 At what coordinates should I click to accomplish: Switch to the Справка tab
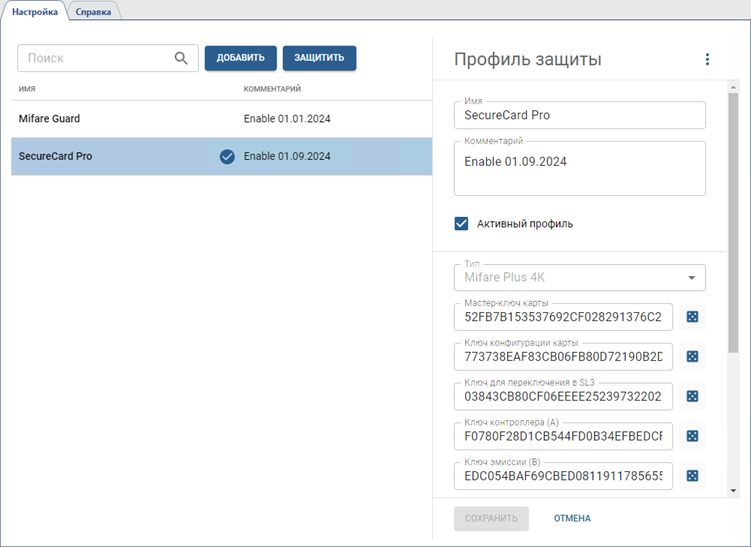click(x=95, y=11)
